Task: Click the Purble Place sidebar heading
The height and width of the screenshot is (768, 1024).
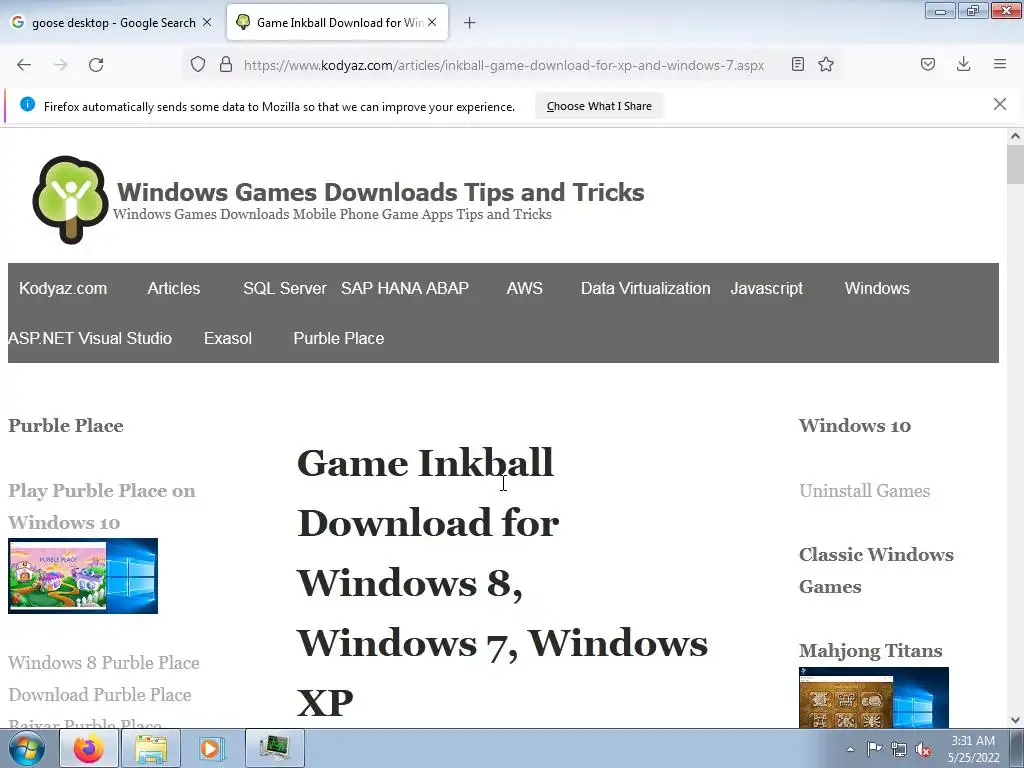Action: pos(66,426)
